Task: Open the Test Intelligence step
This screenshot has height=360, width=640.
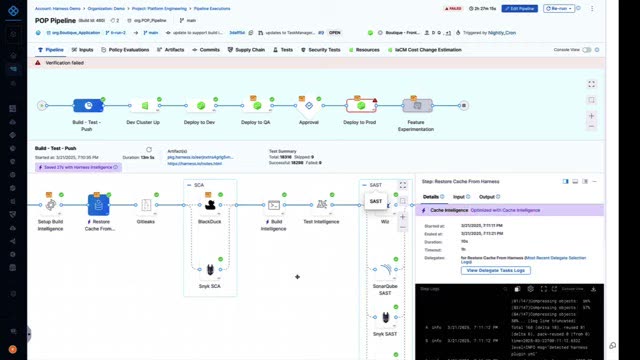Action: click(x=321, y=205)
